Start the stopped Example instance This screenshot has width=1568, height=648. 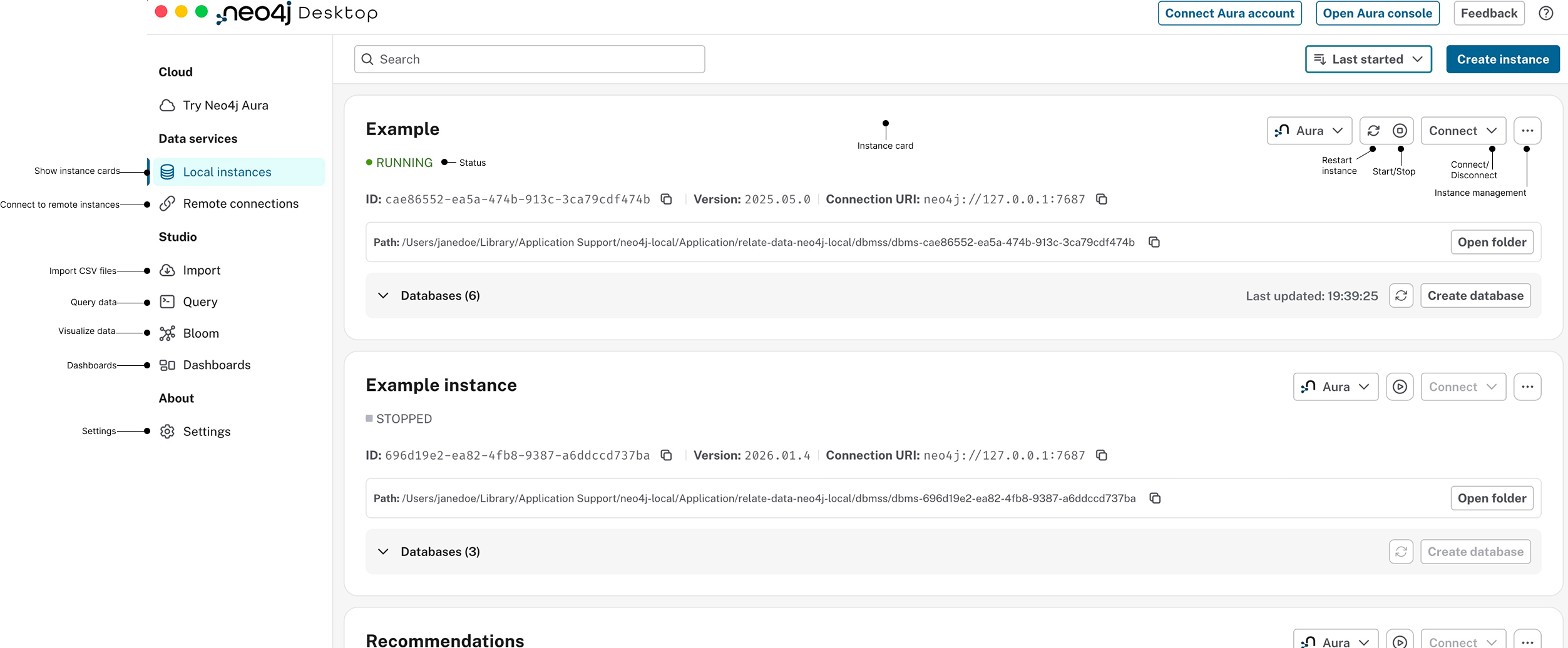point(1400,387)
